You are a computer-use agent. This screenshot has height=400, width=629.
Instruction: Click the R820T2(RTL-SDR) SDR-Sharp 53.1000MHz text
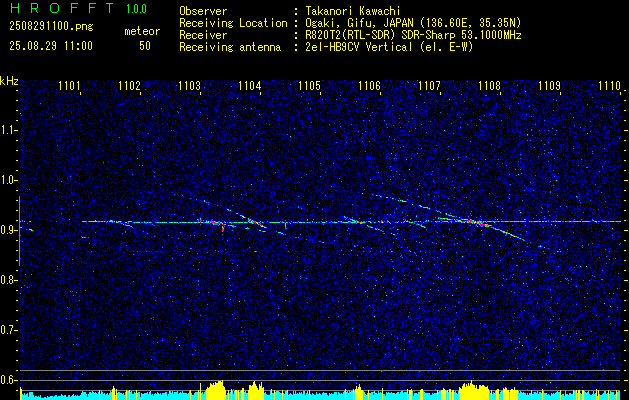coord(413,35)
